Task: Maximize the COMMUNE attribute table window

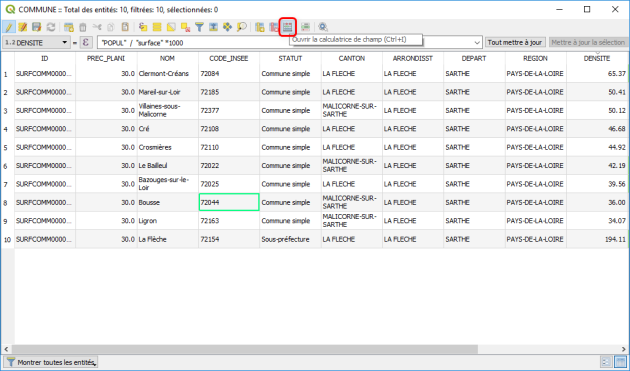Action: click(587, 9)
